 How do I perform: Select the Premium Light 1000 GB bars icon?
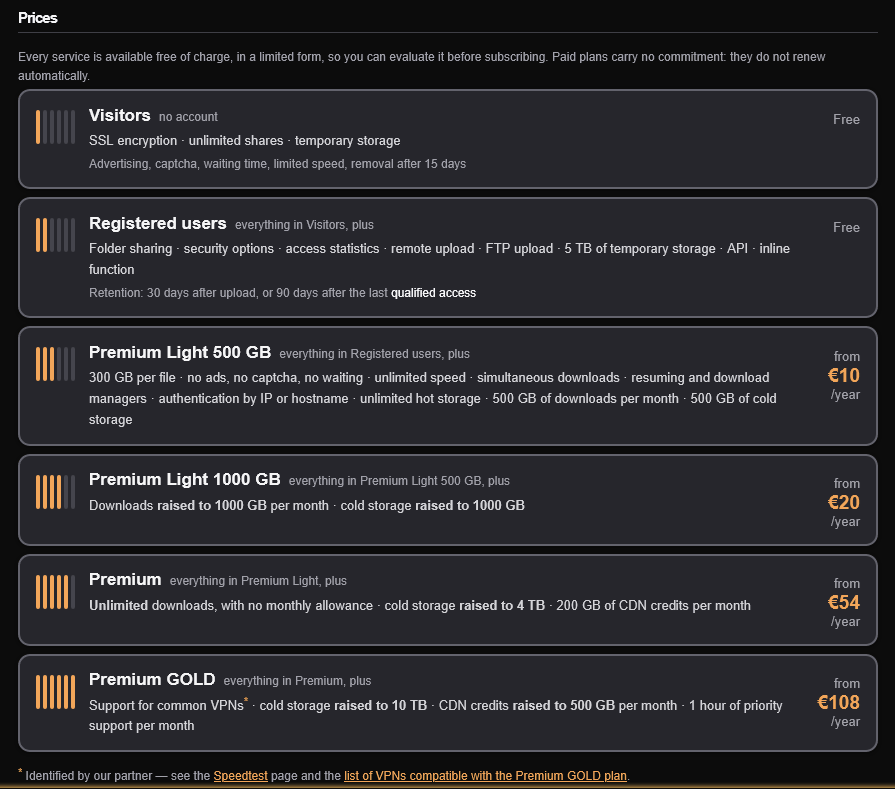[x=55, y=491]
